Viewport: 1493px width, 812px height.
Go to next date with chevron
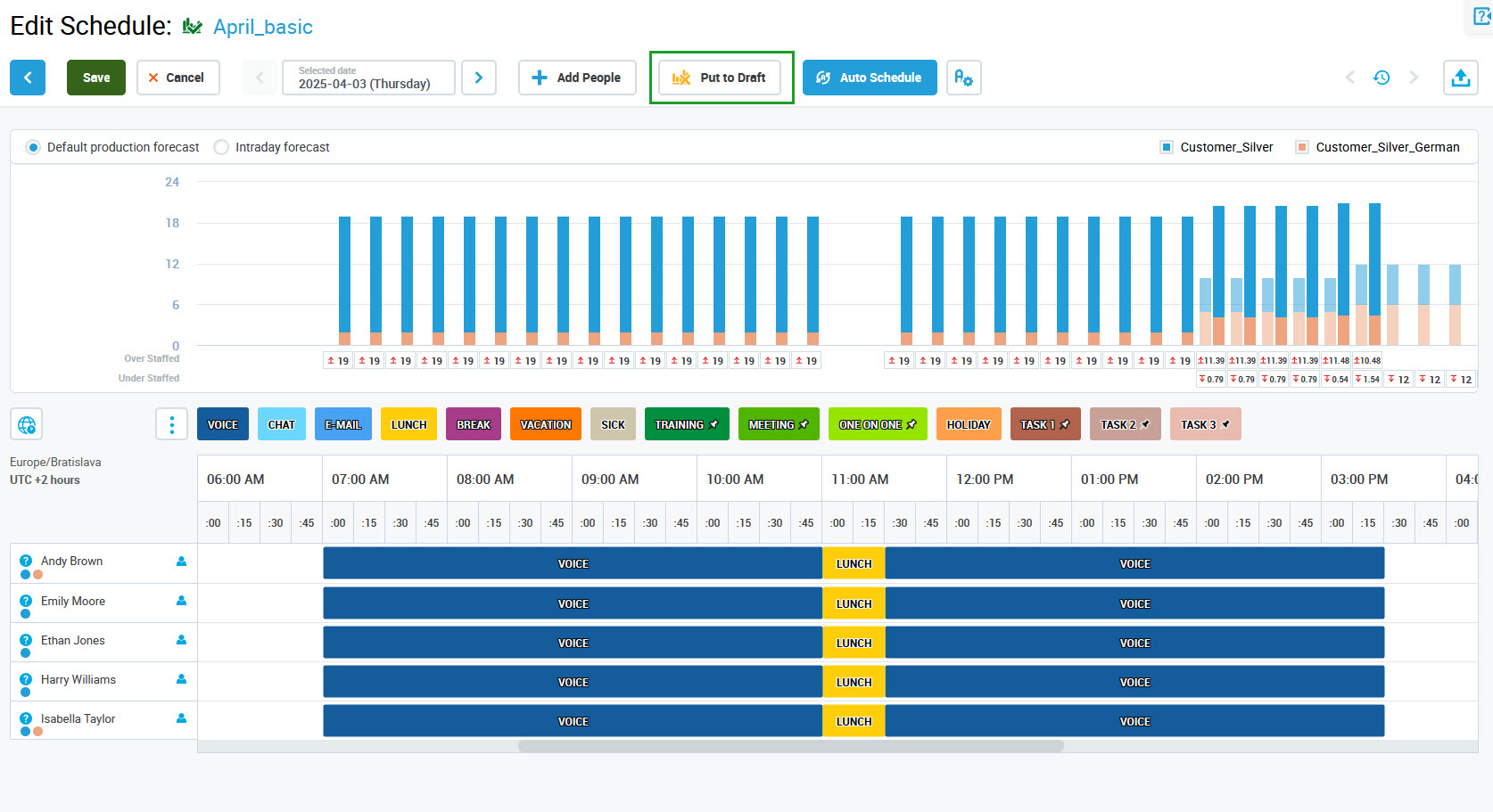[479, 78]
